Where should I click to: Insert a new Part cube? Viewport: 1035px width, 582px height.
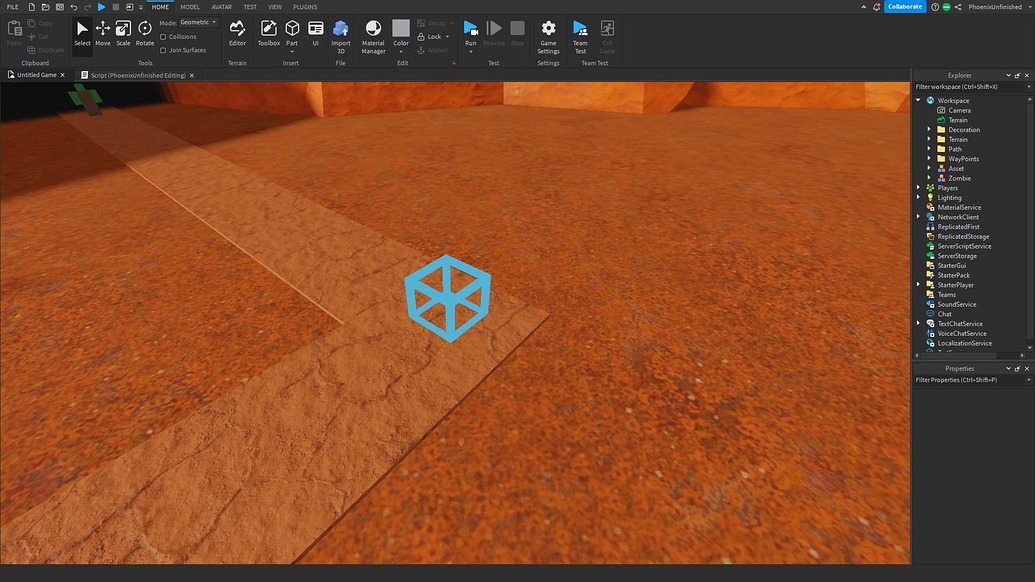pyautogui.click(x=292, y=28)
